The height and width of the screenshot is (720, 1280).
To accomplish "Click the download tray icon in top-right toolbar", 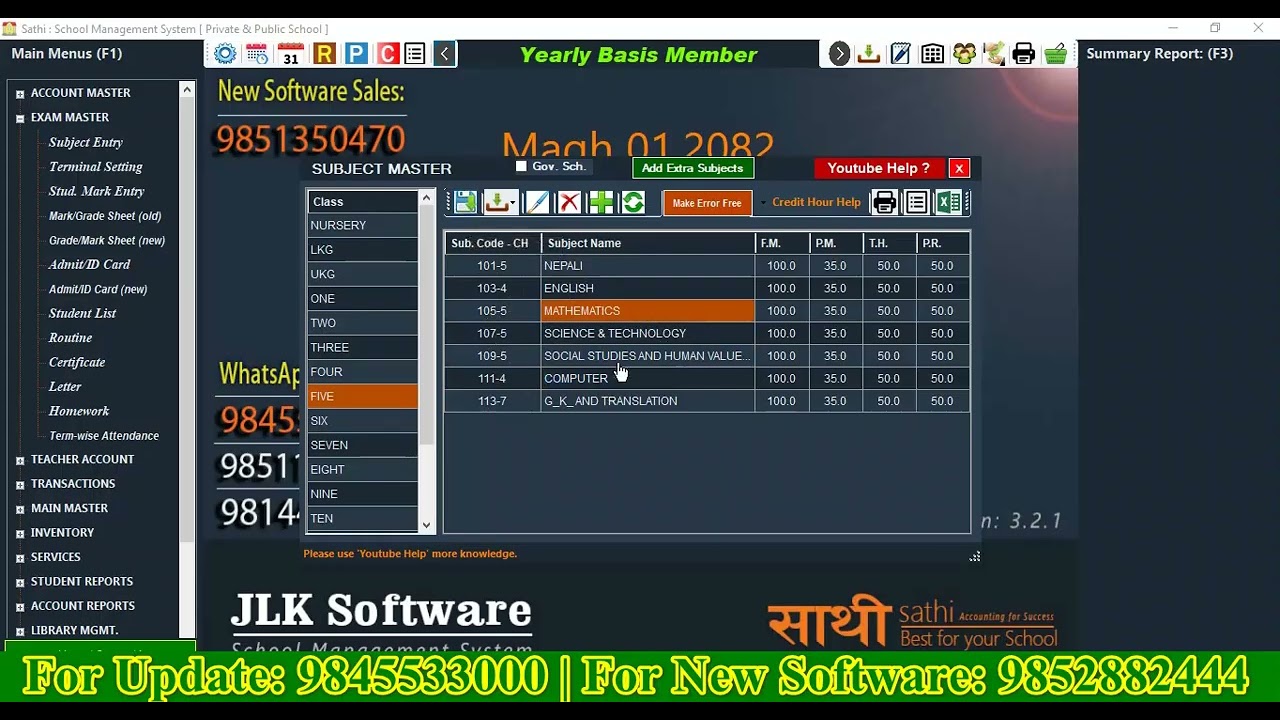I will (869, 54).
